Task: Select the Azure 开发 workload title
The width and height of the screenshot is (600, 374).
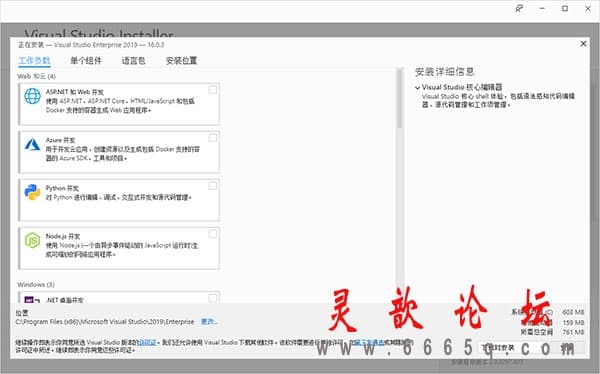Action: tap(60, 140)
